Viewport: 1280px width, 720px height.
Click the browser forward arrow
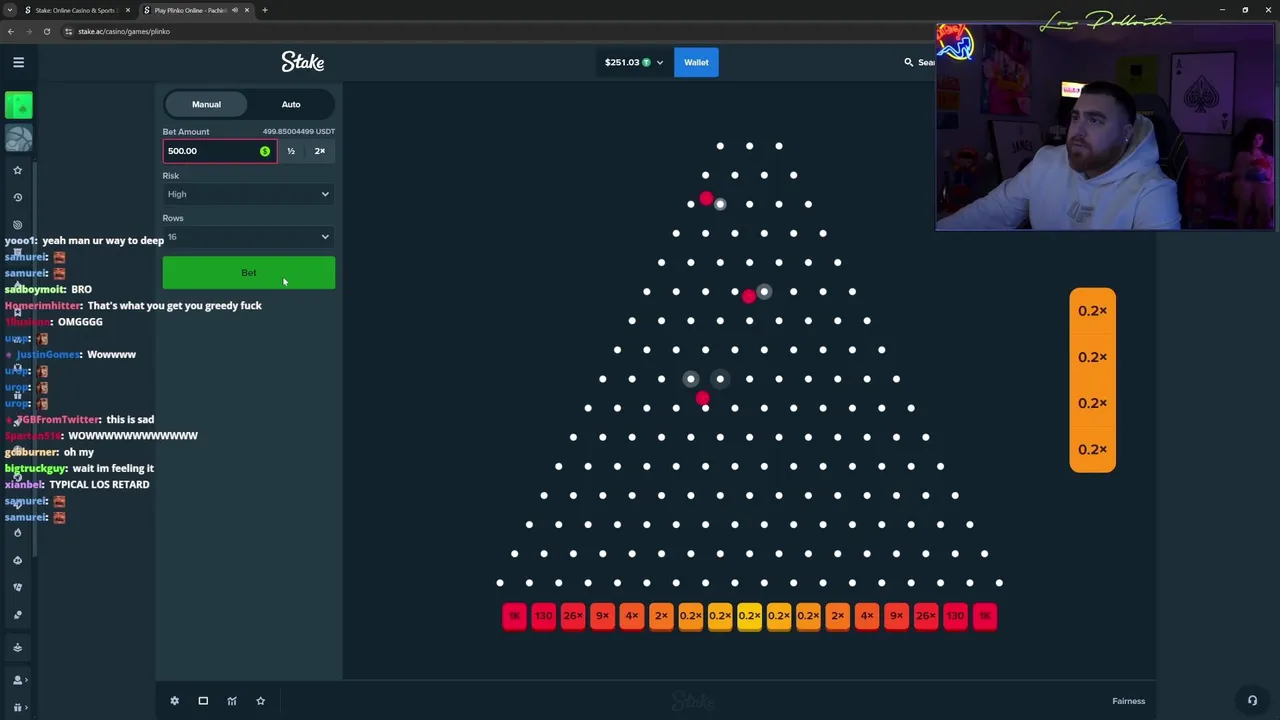coord(28,31)
